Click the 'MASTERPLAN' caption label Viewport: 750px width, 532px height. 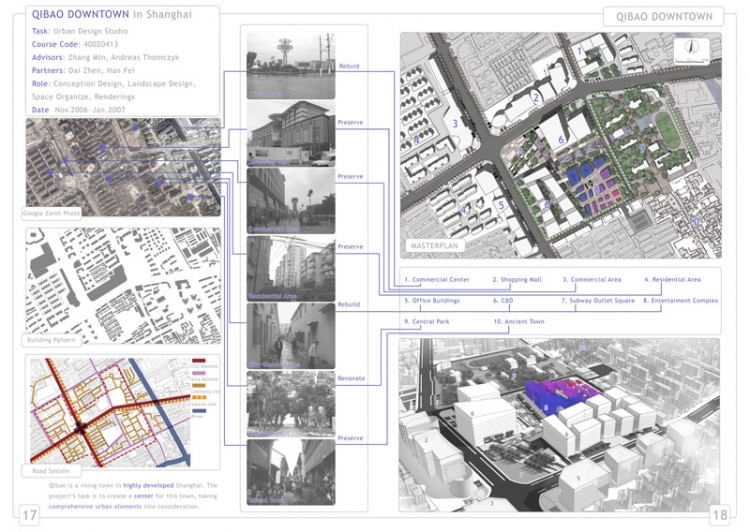pos(434,245)
